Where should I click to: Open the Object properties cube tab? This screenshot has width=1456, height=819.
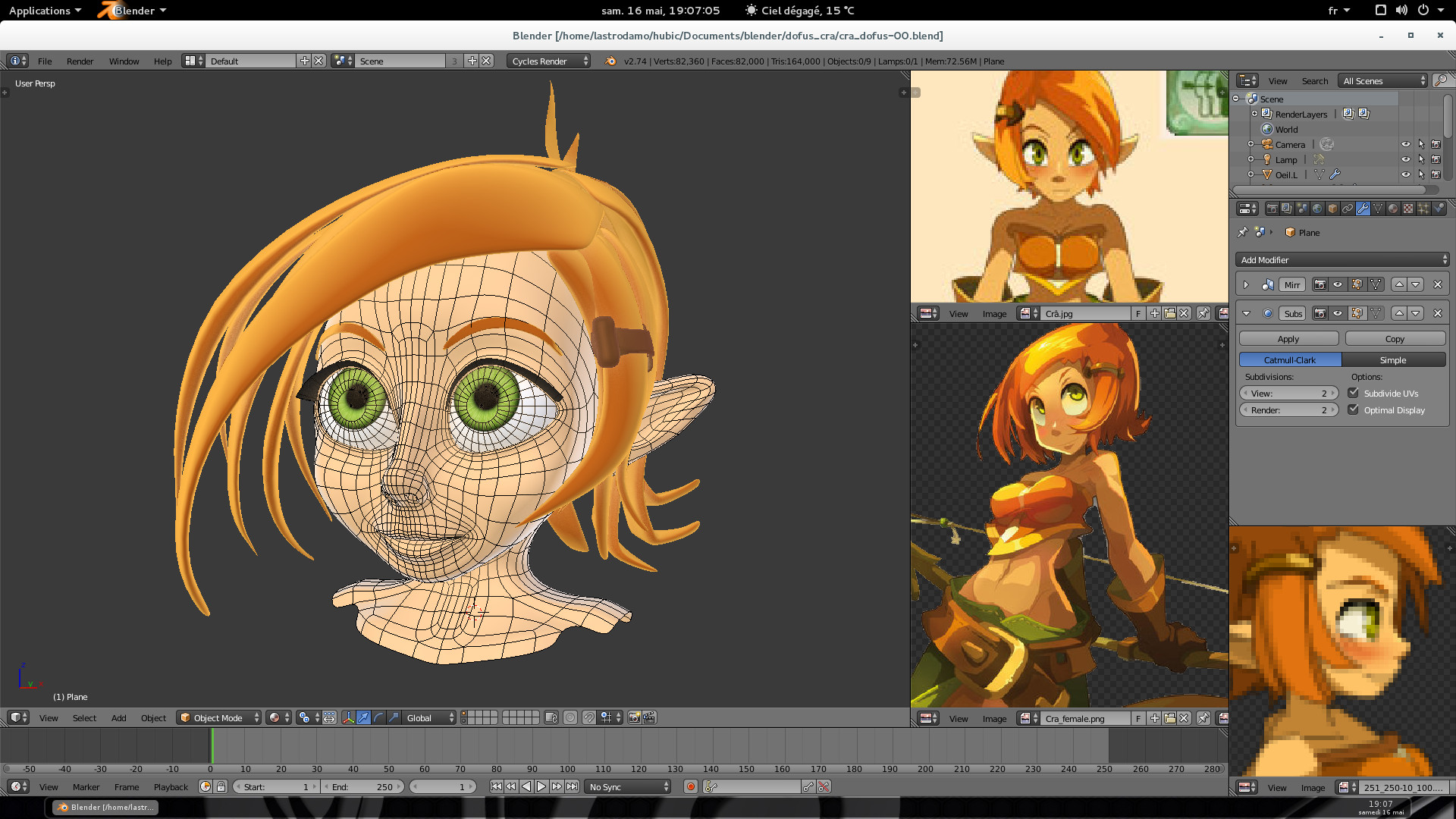1332,209
